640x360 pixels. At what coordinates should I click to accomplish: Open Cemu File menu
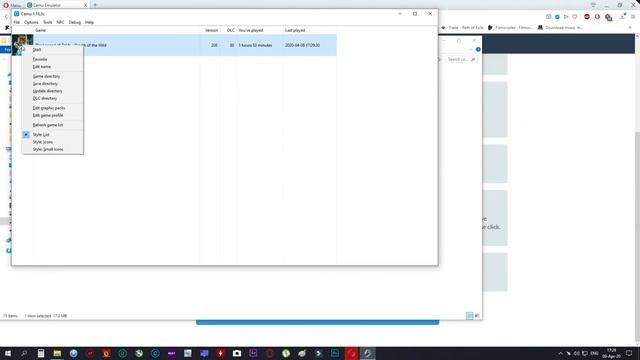[17, 22]
